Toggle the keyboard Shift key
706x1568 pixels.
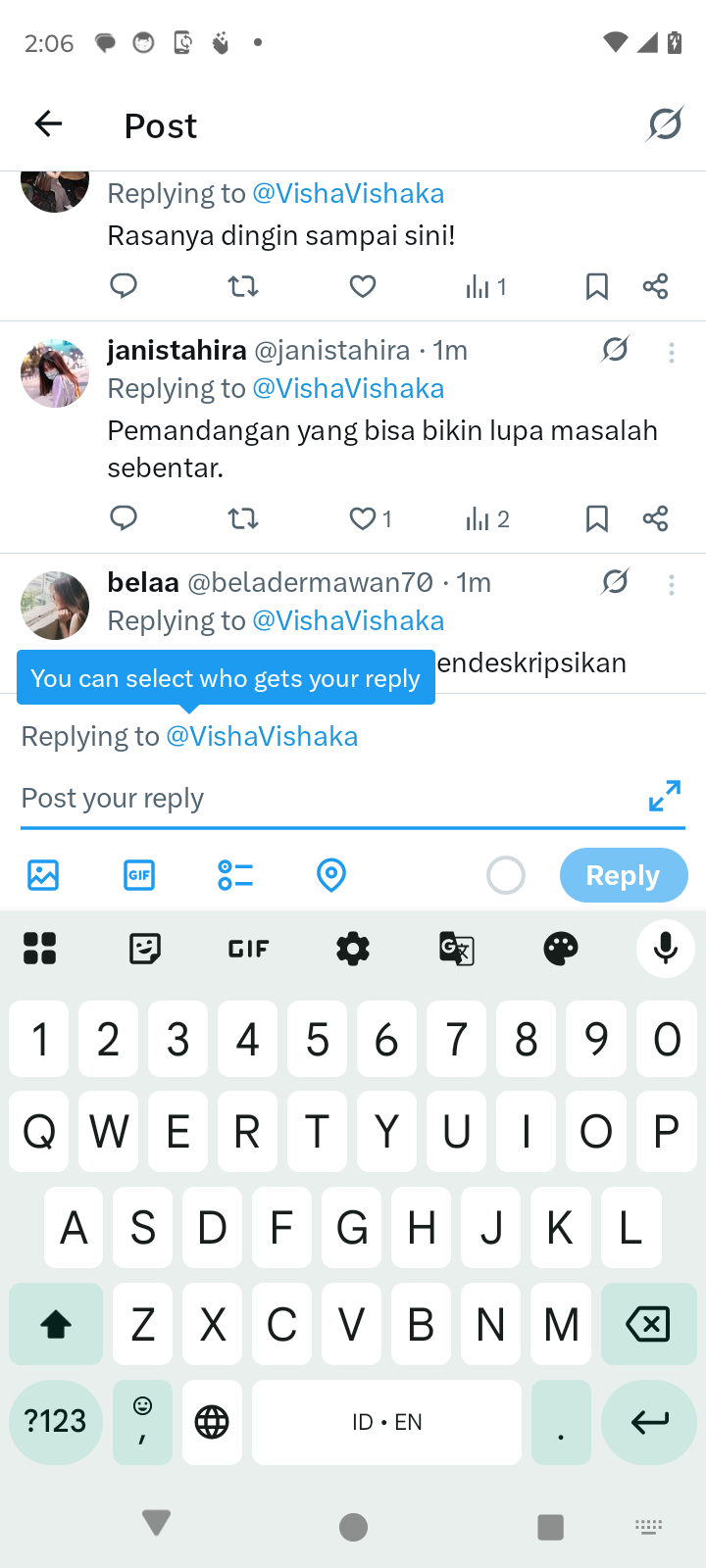56,1325
